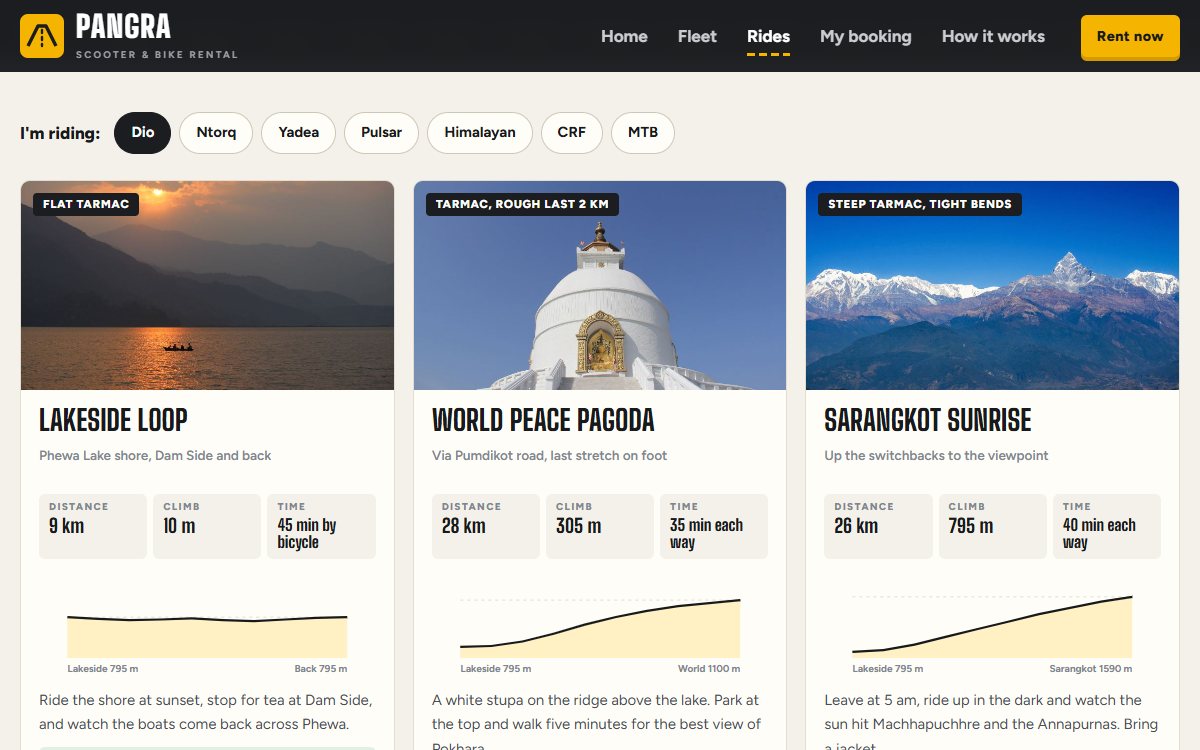Click the 795 m climb value
This screenshot has height=750, width=1200.
click(x=971, y=526)
